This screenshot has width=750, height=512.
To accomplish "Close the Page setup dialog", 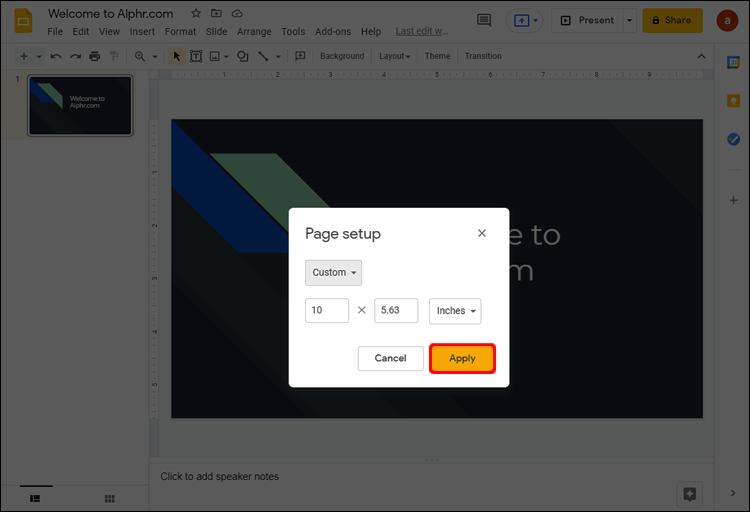I will [482, 233].
